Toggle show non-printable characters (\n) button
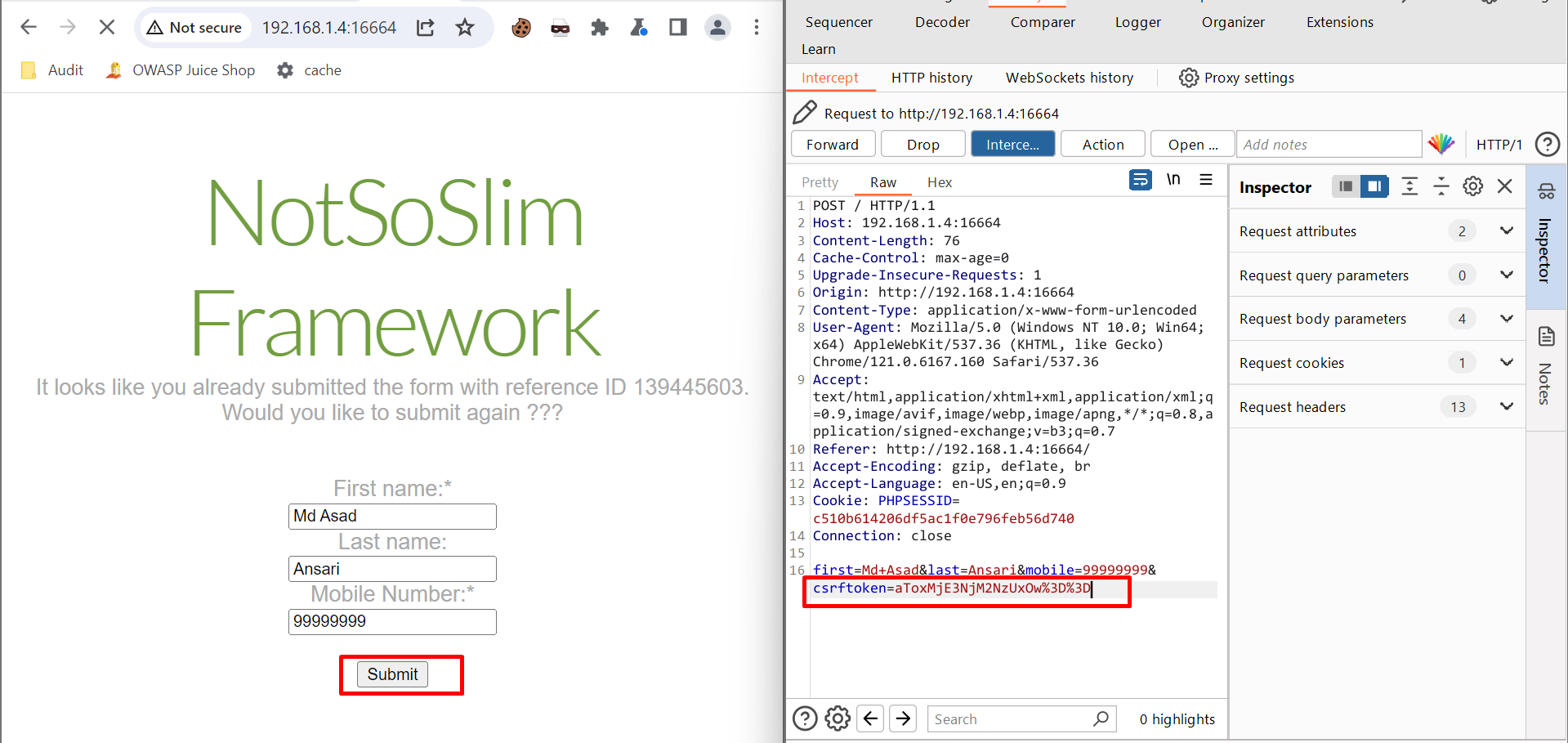 [1173, 180]
